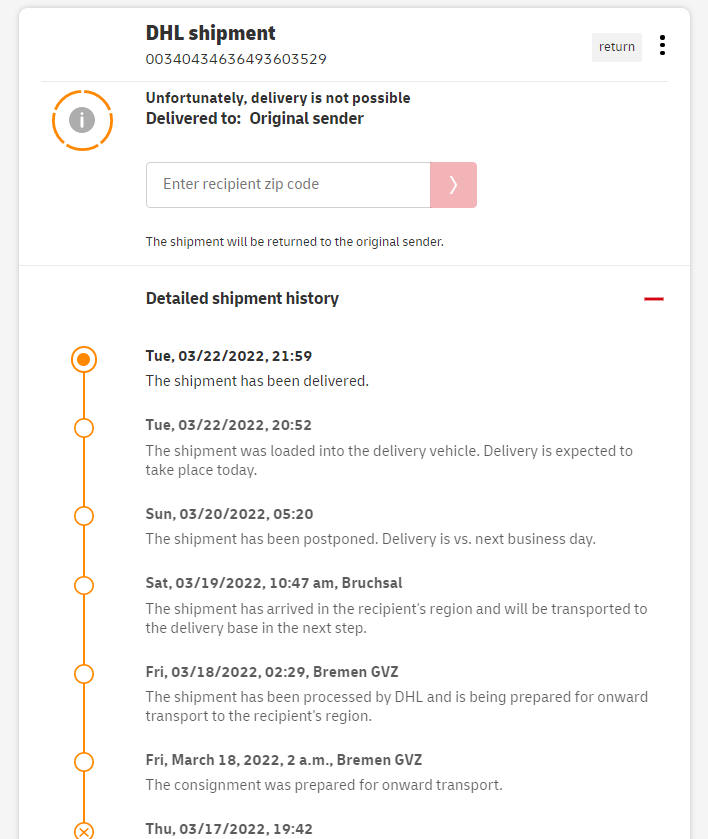Click the Sat 03/19/2022 Bruchsal entry heading

[x=274, y=583]
